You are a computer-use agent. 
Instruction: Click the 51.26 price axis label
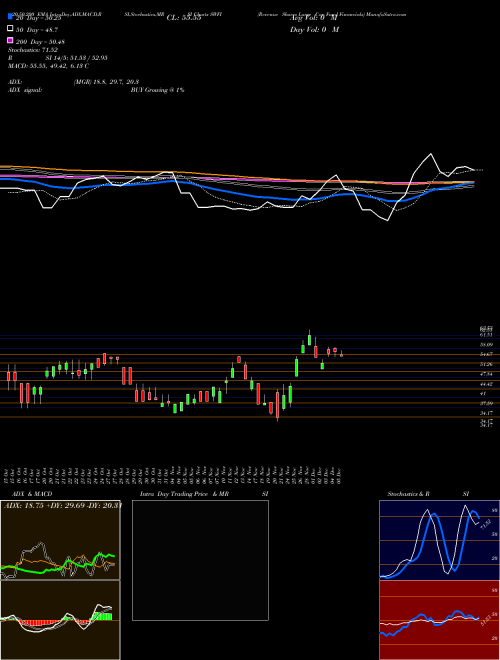[x=487, y=364]
